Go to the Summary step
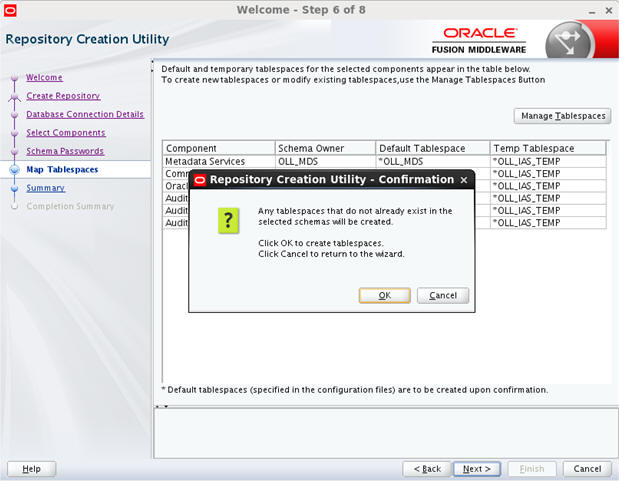The image size is (619, 481). tap(45, 188)
